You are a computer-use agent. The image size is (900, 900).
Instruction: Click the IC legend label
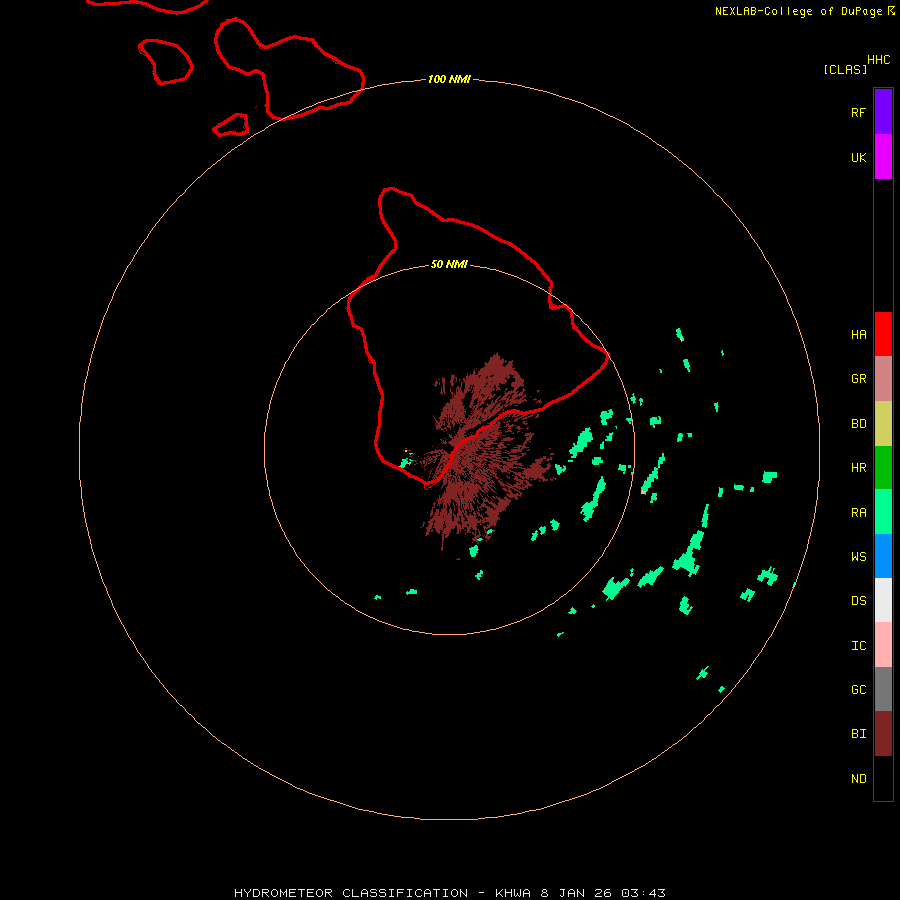pyautogui.click(x=858, y=645)
